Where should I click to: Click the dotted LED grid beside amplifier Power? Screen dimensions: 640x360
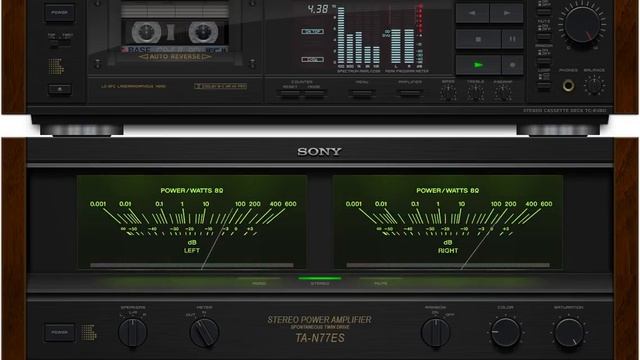89,332
